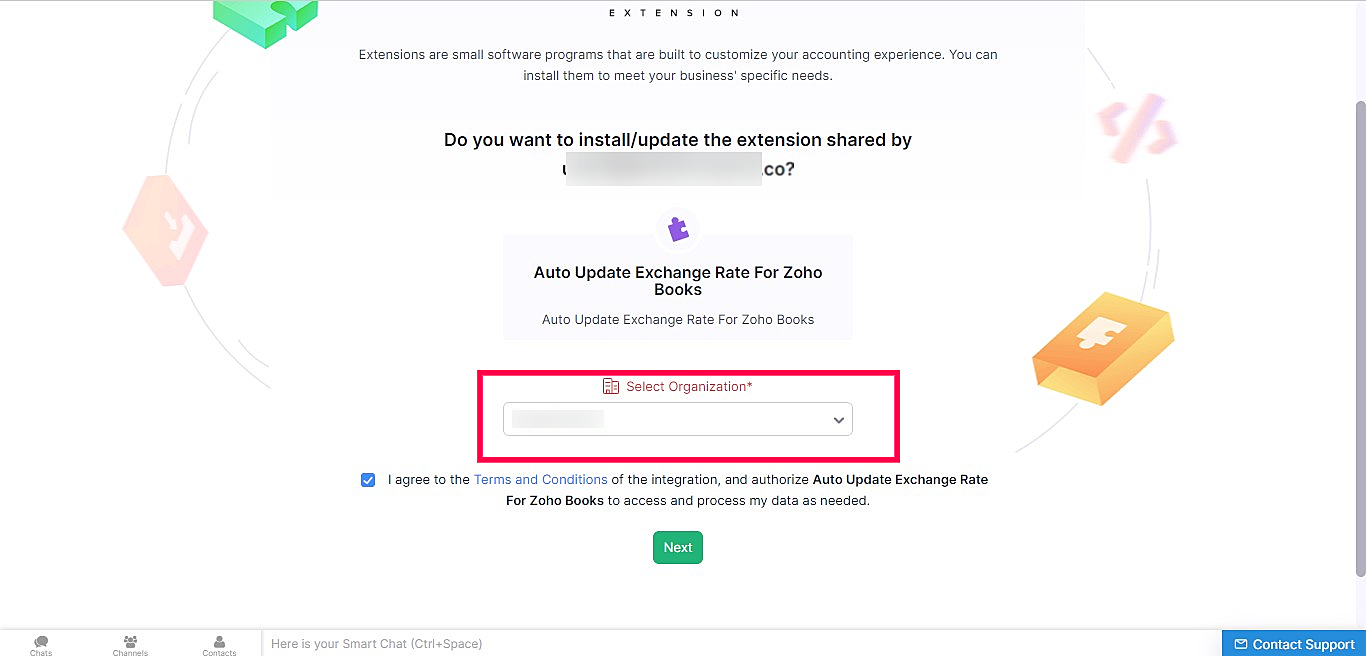Click the Contact Support button
Viewport: 1366px width, 656px height.
coord(1294,643)
